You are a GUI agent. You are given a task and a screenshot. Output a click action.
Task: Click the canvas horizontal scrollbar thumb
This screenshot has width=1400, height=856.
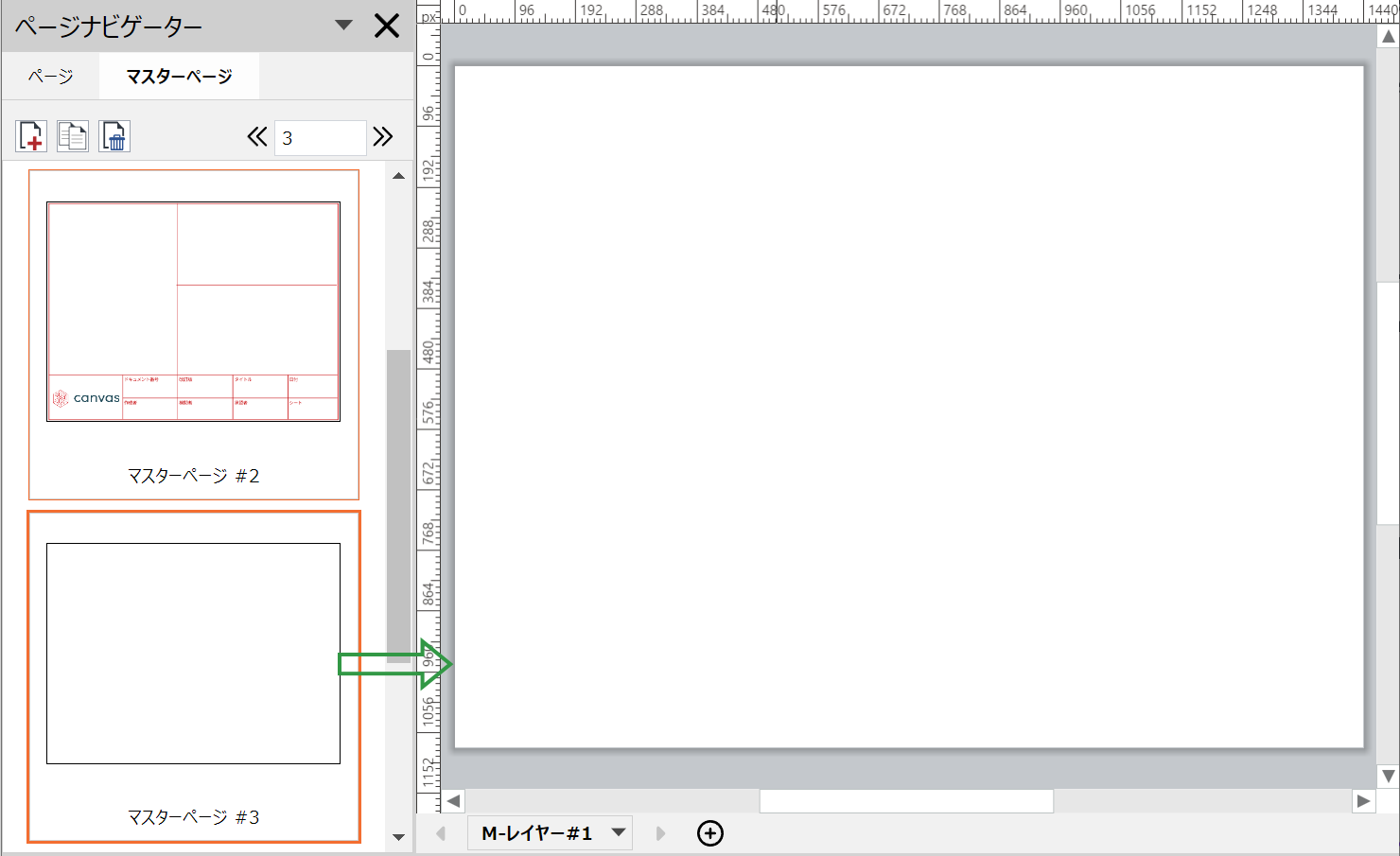[x=906, y=801]
